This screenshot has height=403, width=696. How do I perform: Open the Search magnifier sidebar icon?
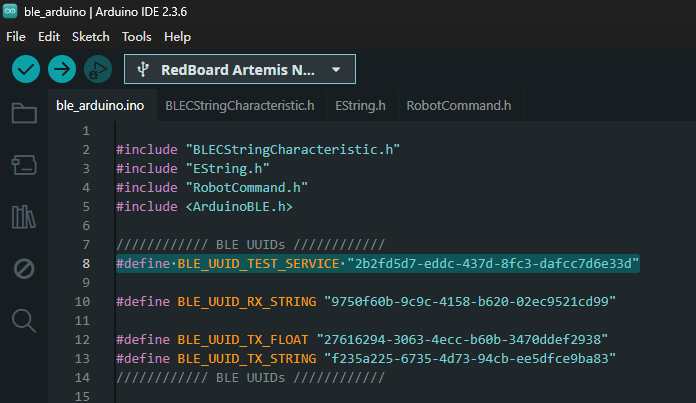tap(23, 320)
